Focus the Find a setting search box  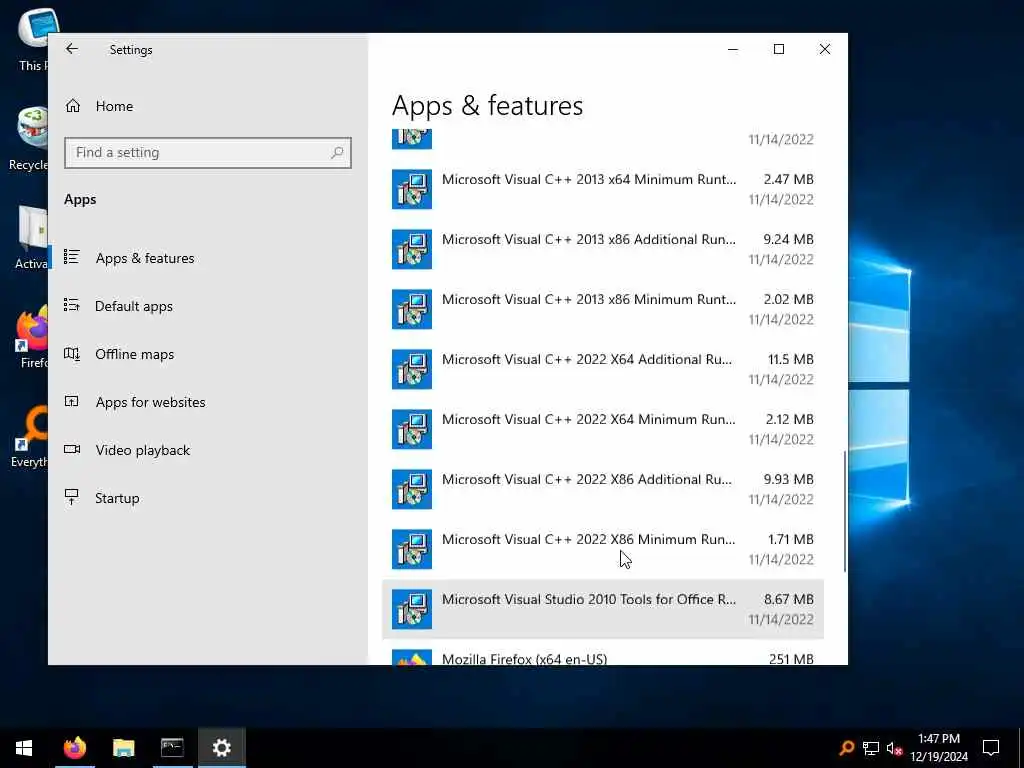pyautogui.click(x=208, y=153)
